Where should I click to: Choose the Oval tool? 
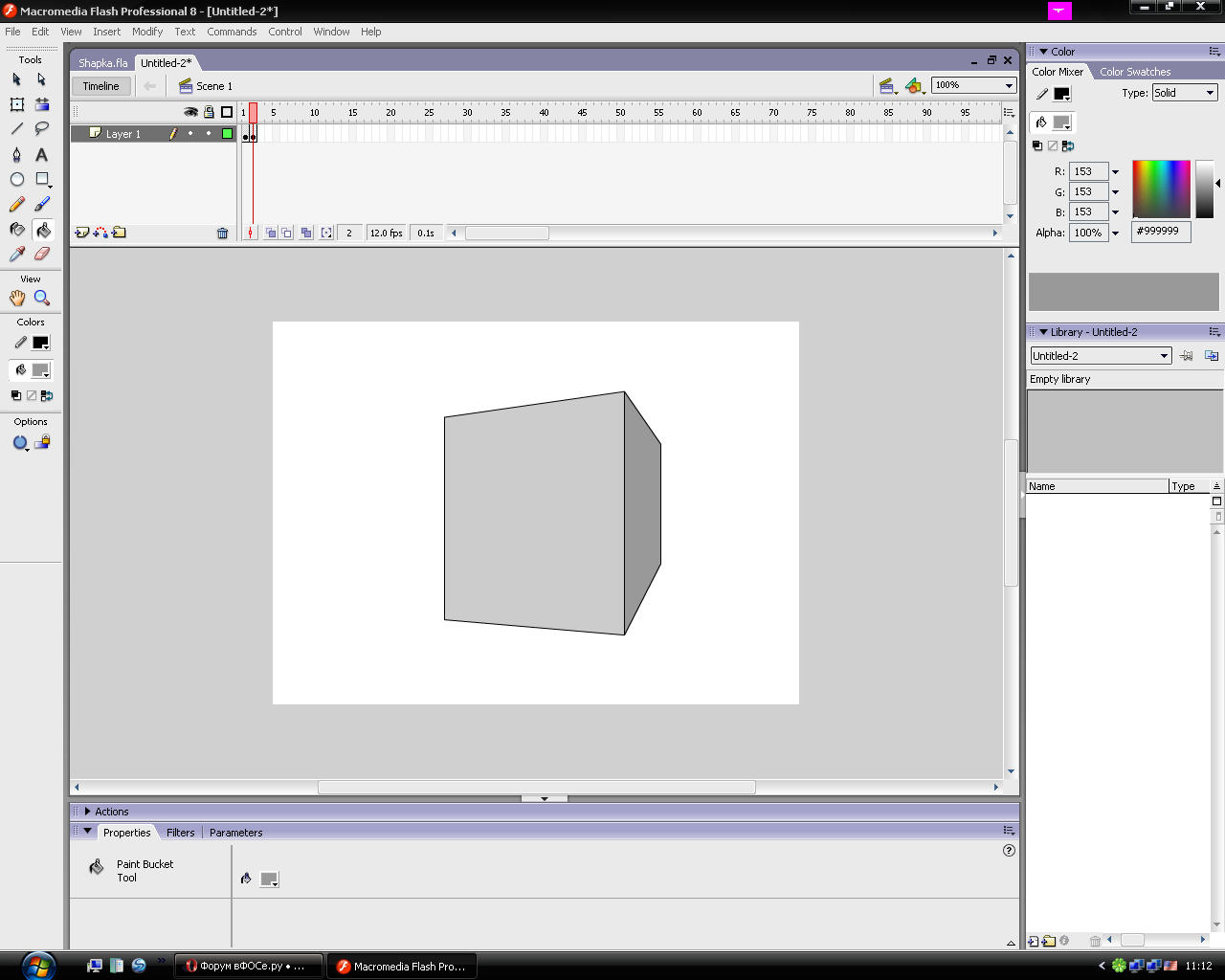[17, 179]
